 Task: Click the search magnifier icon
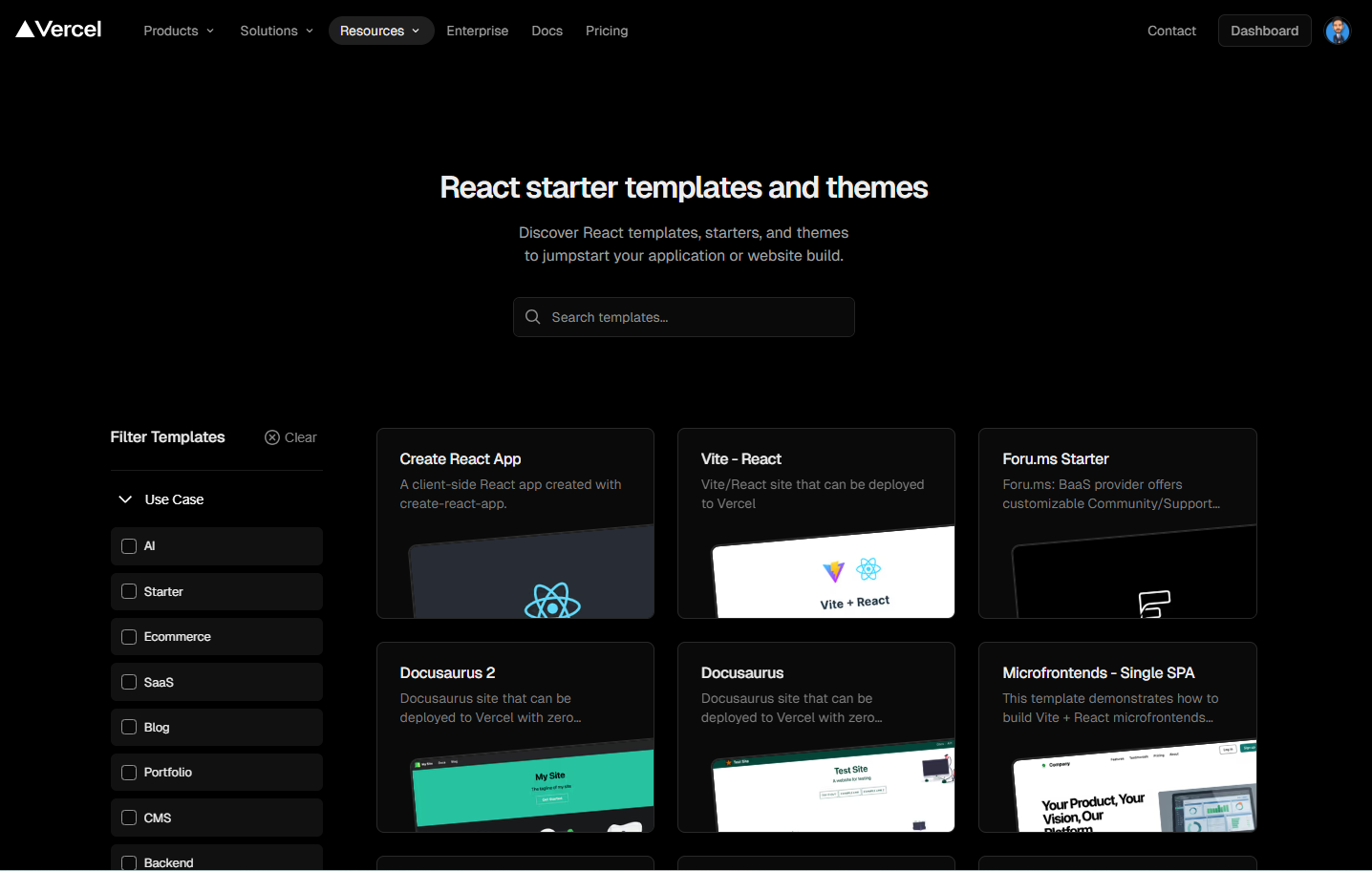point(533,317)
